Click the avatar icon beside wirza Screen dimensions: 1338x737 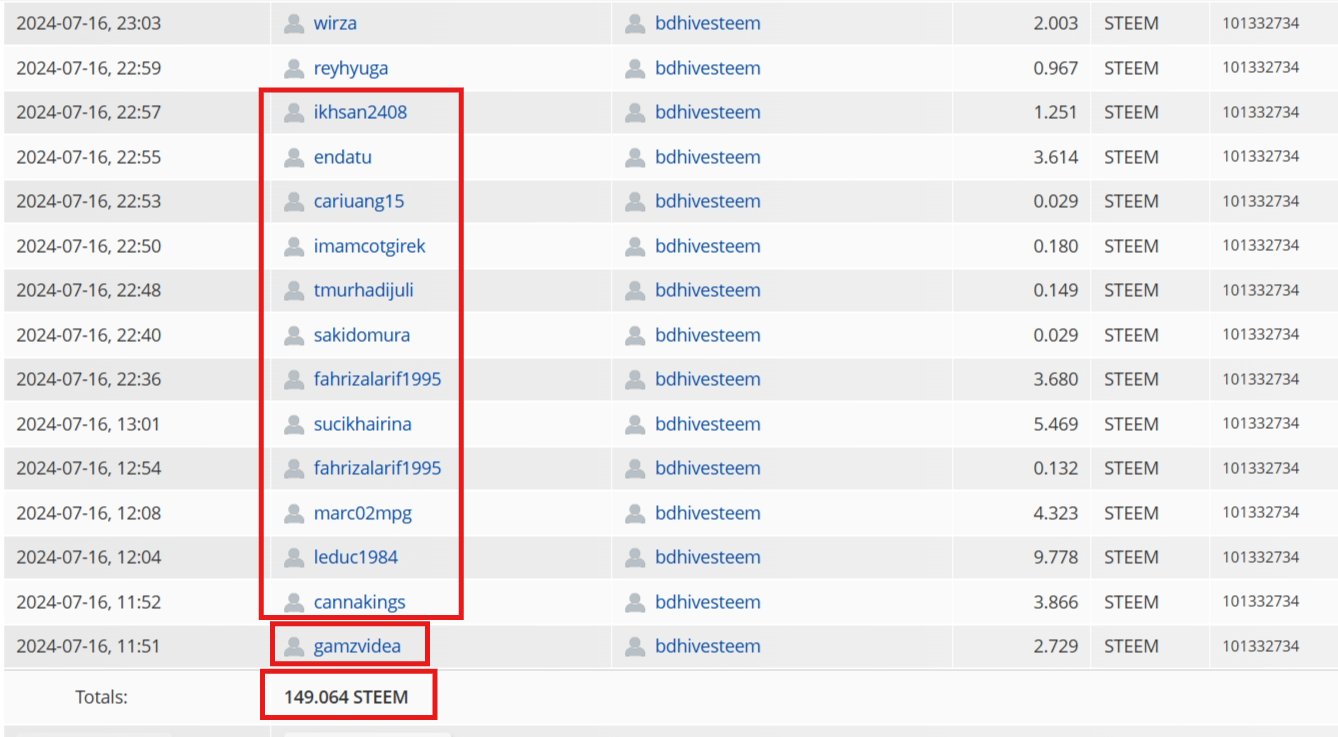point(294,23)
